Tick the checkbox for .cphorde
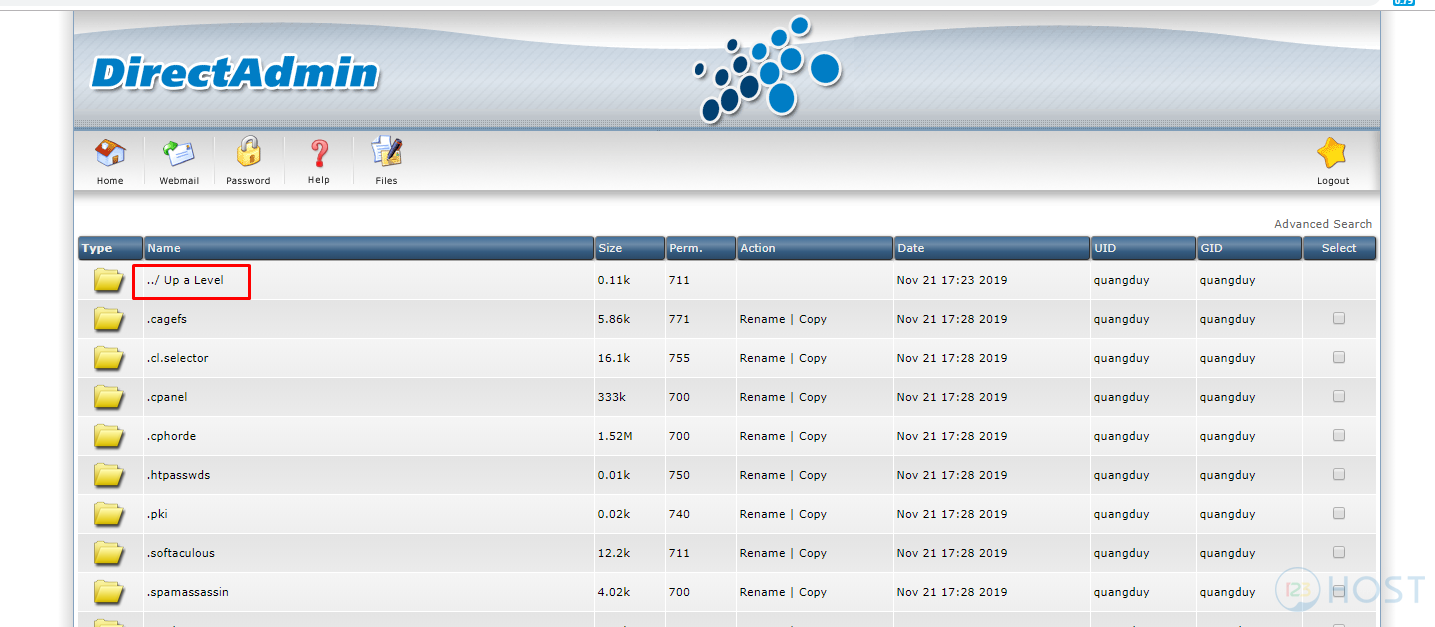1435x627 pixels. [x=1339, y=435]
